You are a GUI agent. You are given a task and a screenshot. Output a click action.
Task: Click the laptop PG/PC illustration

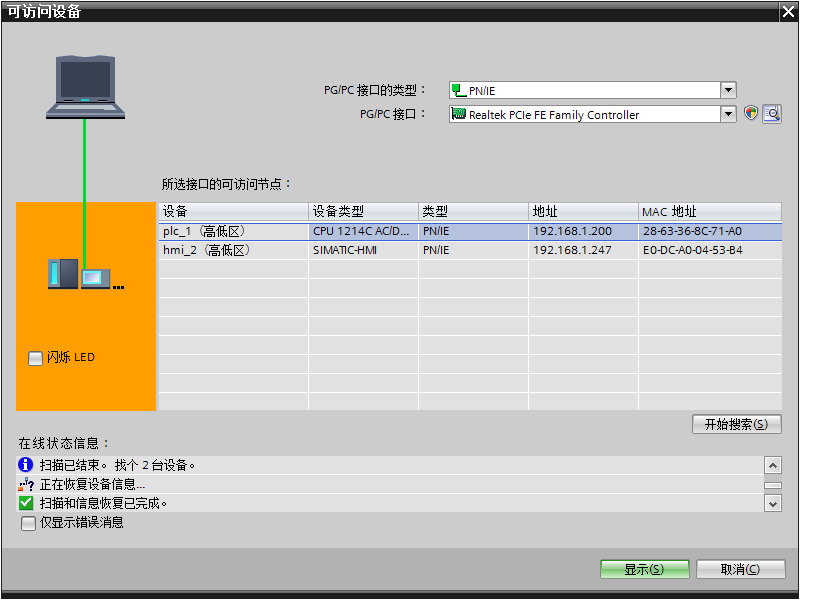(85, 87)
